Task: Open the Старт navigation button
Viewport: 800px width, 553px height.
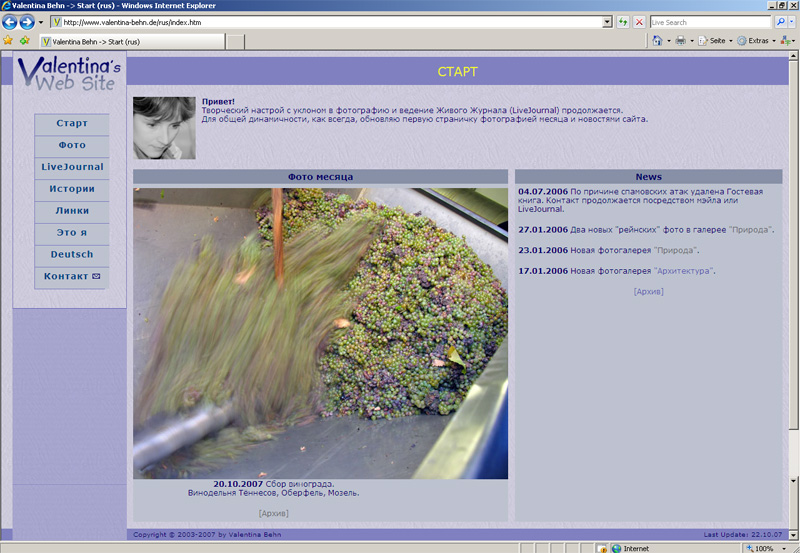Action: [72, 123]
